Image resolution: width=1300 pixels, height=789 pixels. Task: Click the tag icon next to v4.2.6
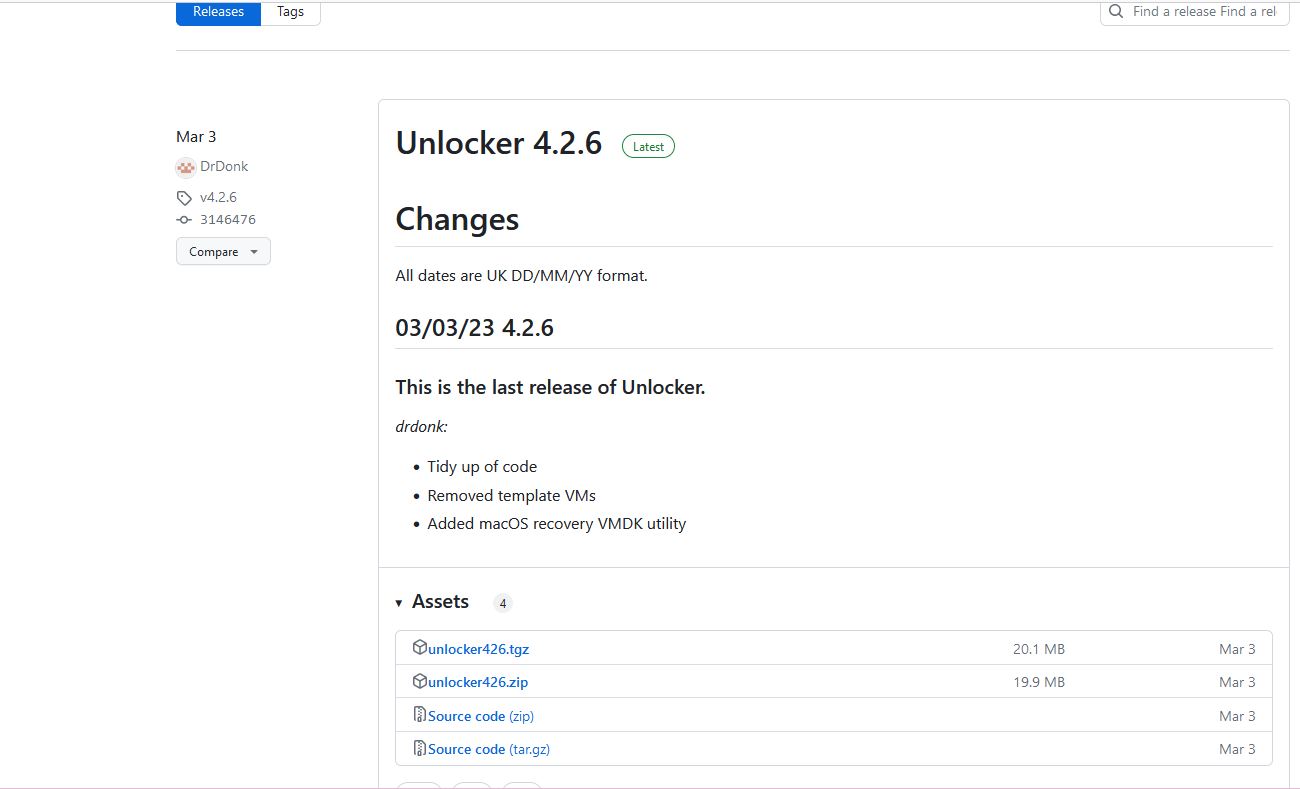[x=184, y=198]
